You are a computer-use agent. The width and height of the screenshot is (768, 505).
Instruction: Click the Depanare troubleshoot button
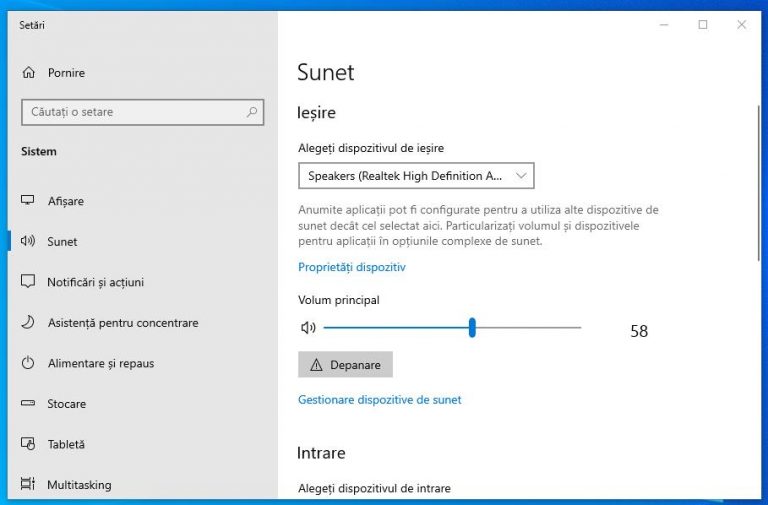tap(345, 365)
